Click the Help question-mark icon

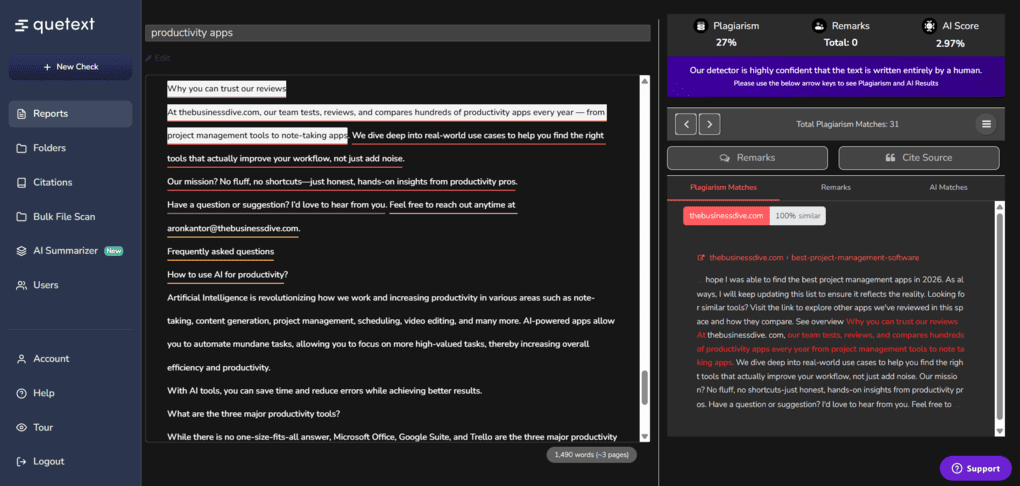pyautogui.click(x=21, y=393)
